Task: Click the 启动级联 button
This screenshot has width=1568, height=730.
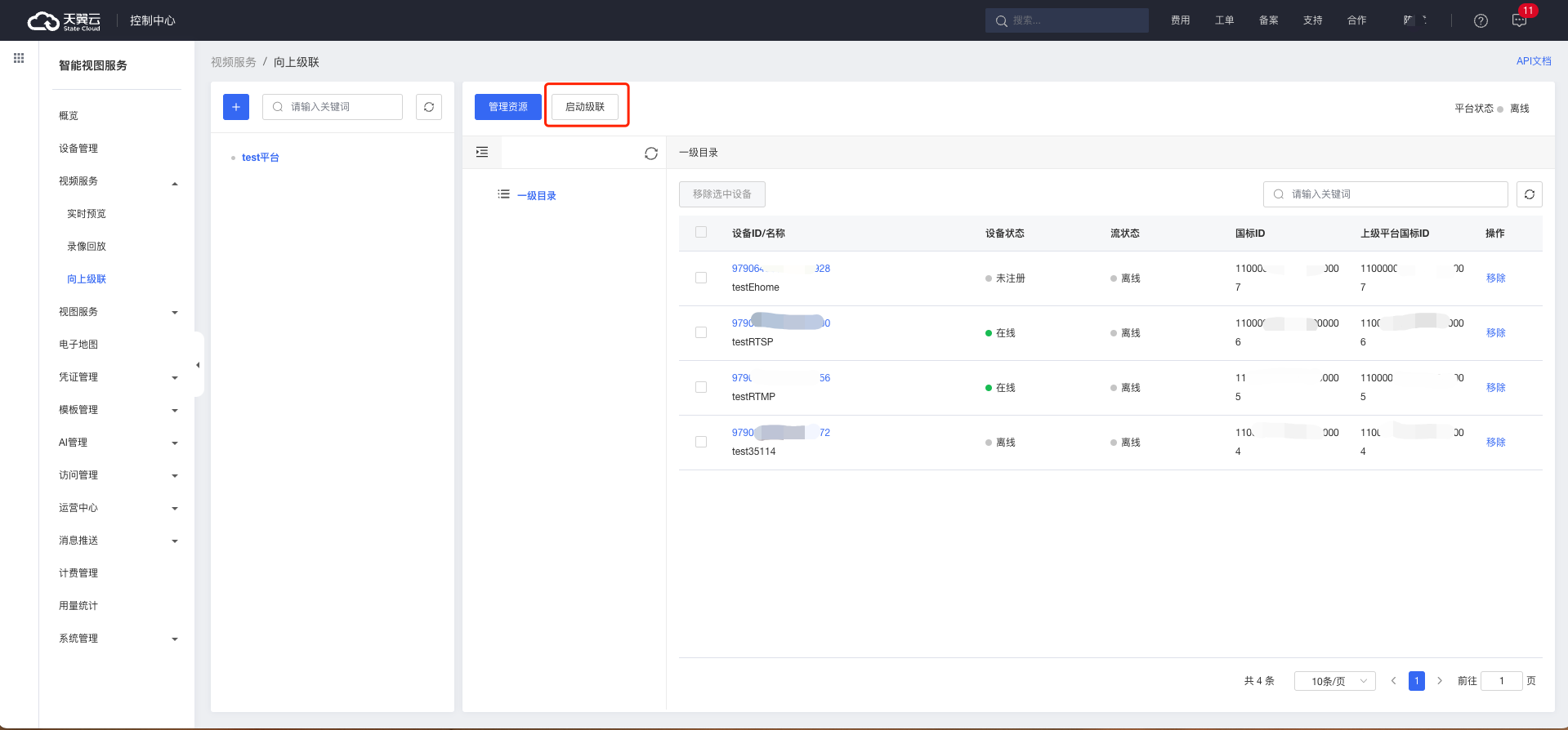Action: click(585, 107)
